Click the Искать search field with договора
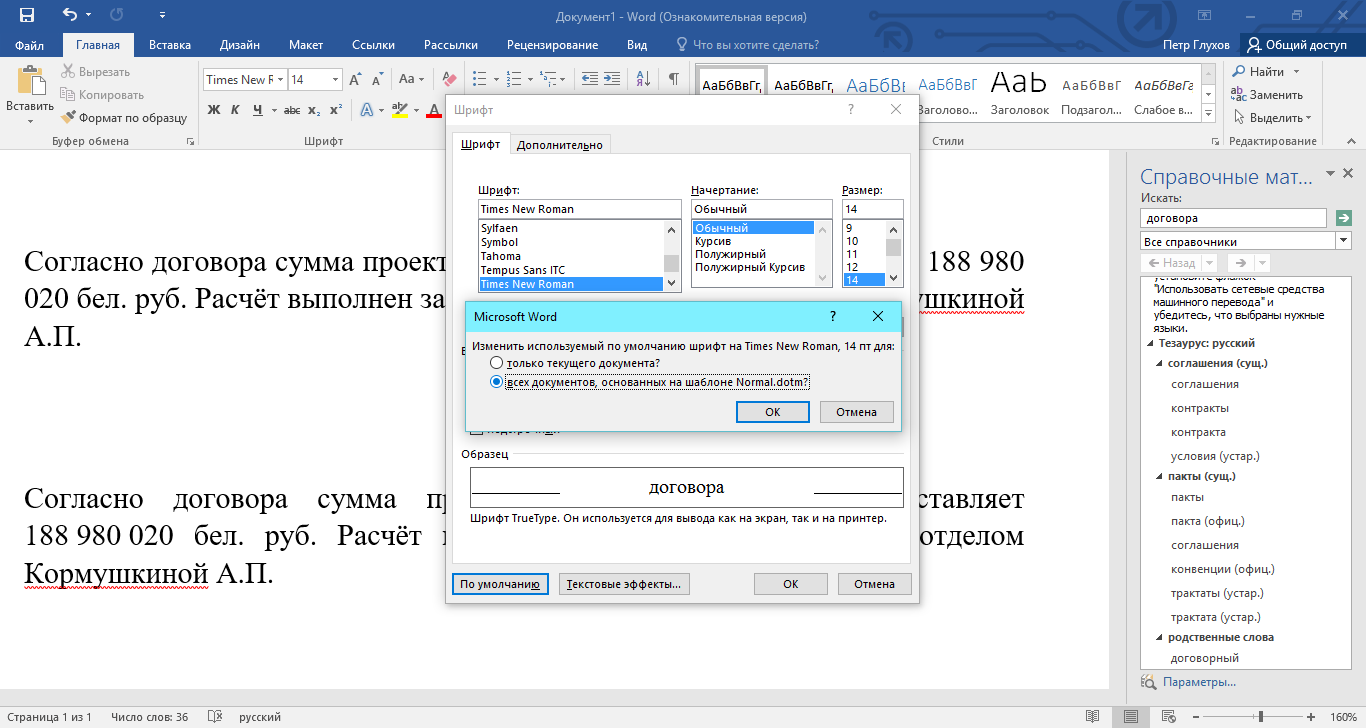The height and width of the screenshot is (728, 1366). point(1233,217)
